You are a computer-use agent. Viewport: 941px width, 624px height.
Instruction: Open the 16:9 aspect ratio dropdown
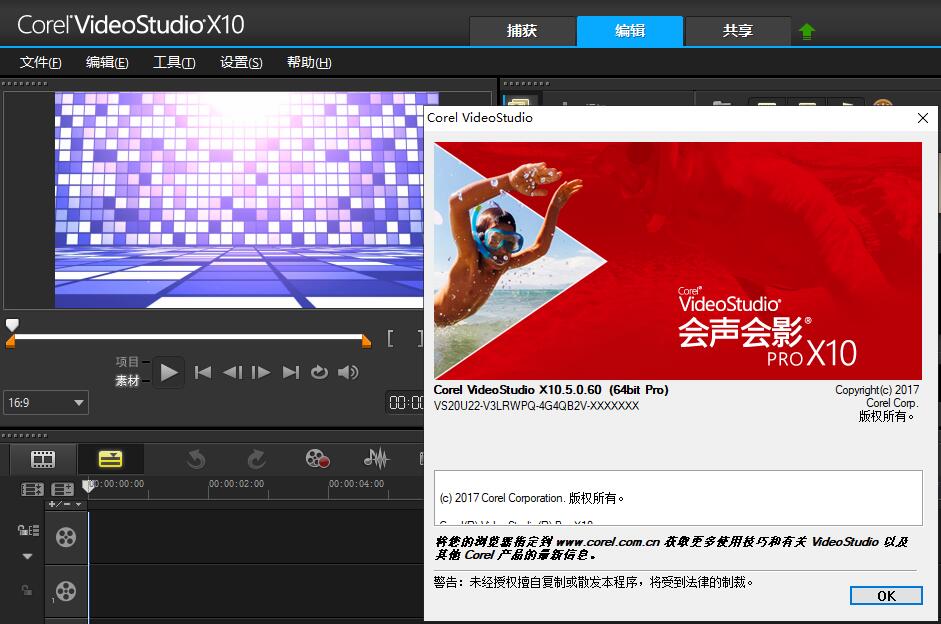coord(46,403)
